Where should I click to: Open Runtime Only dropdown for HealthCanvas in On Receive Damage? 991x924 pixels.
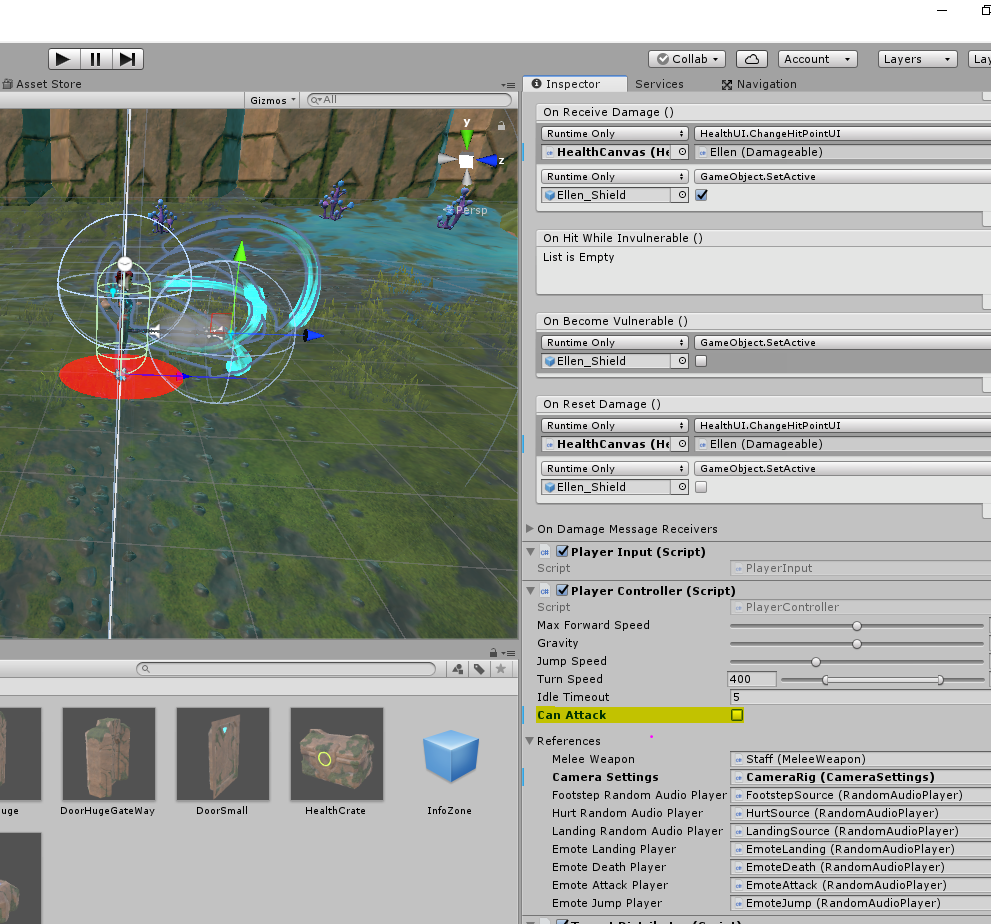click(614, 133)
